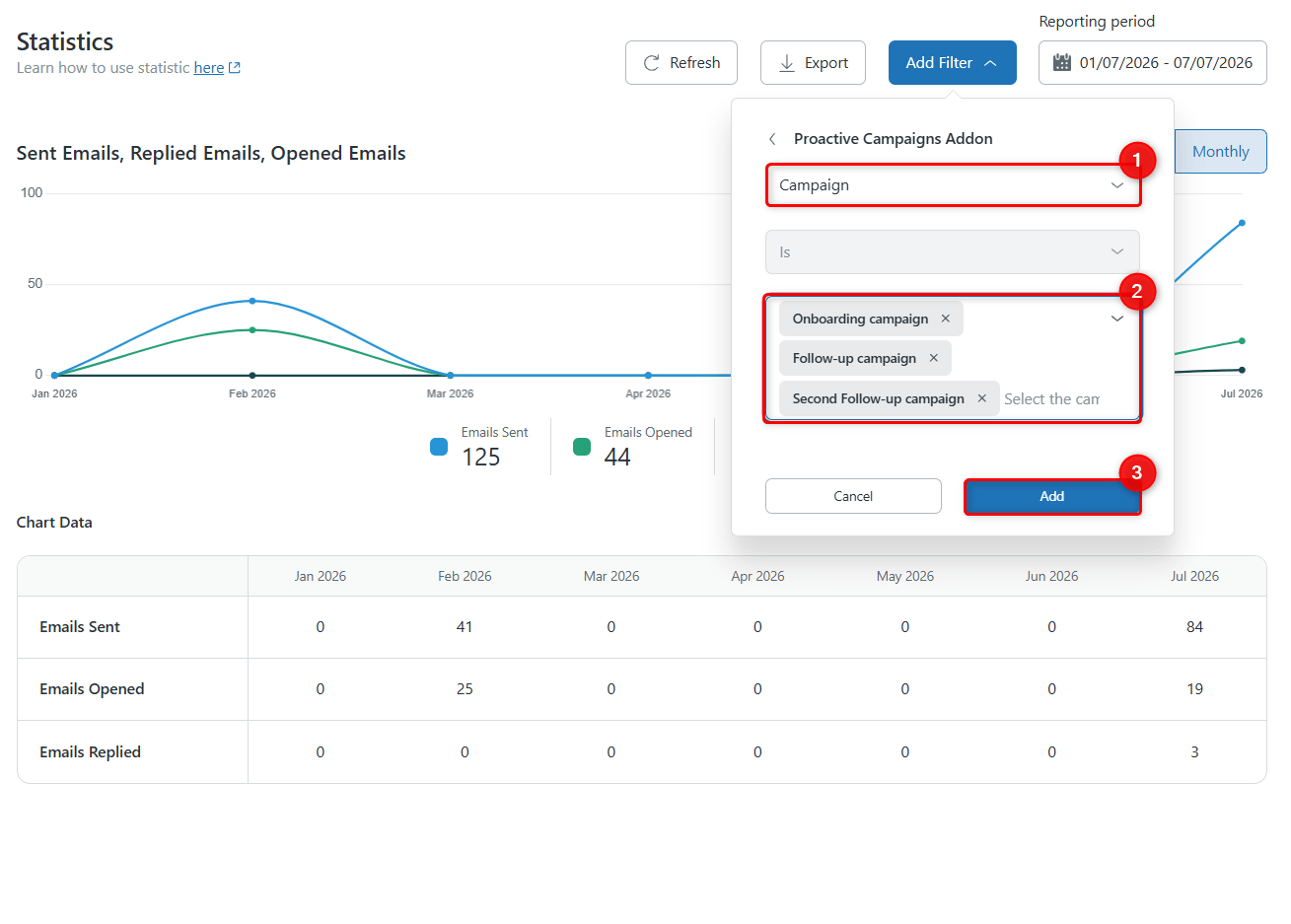Remove the Second Follow-up campaign tag
The height and width of the screenshot is (924, 1291).
pos(982,398)
